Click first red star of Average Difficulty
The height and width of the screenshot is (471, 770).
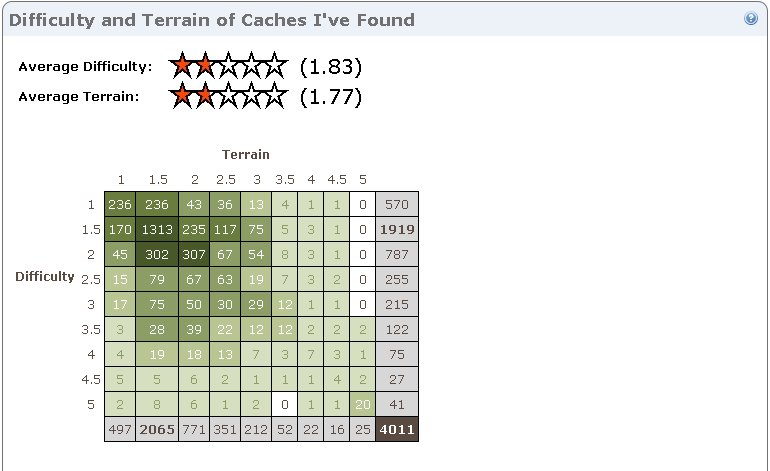(181, 67)
